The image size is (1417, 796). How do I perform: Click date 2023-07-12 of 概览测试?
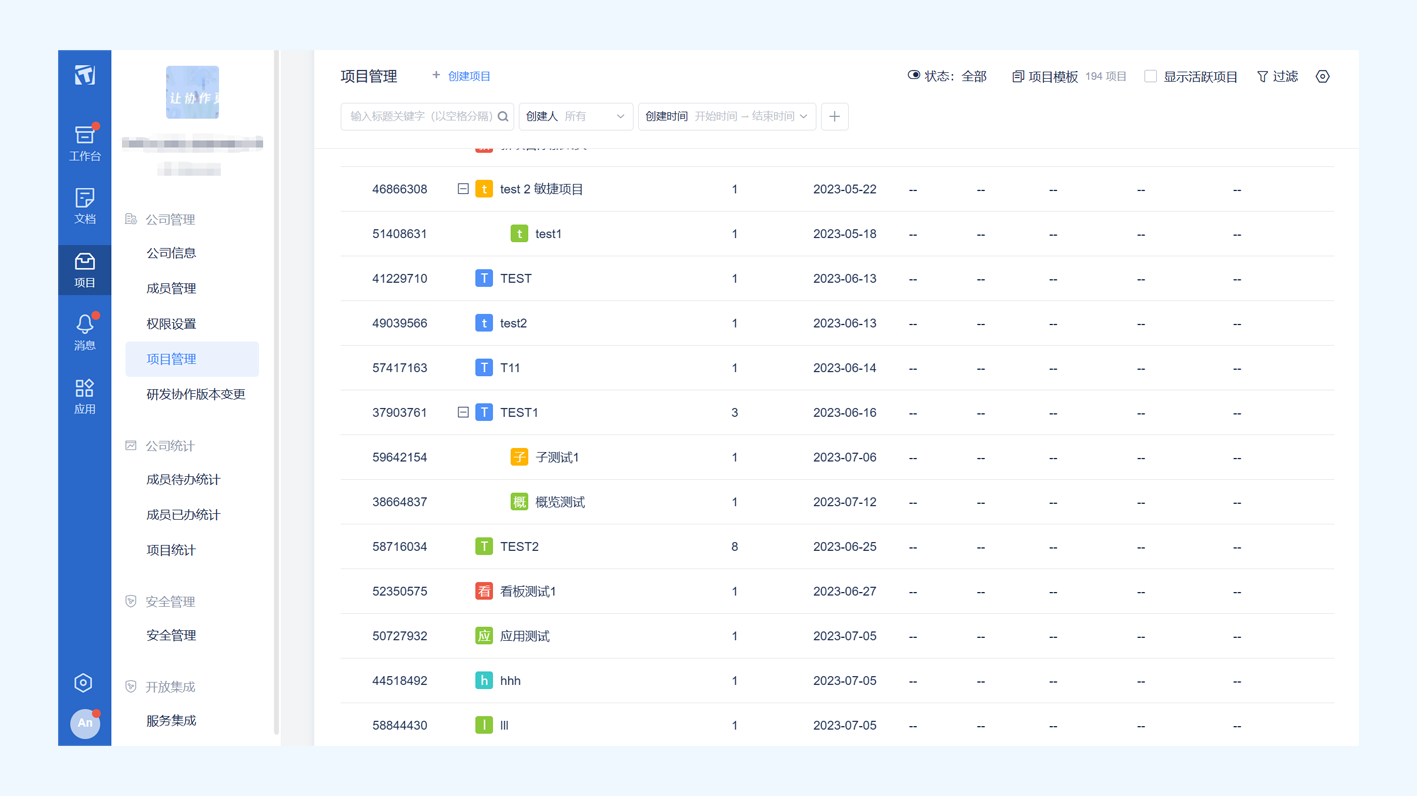(845, 502)
